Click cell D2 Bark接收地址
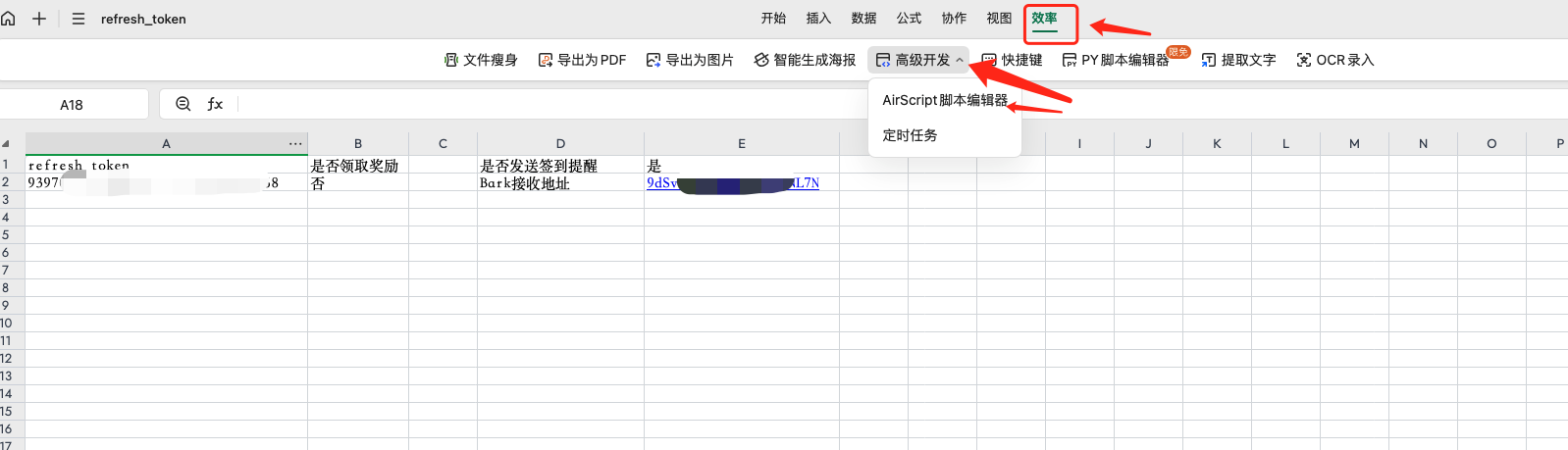This screenshot has height=450, width=1568. coord(560,182)
